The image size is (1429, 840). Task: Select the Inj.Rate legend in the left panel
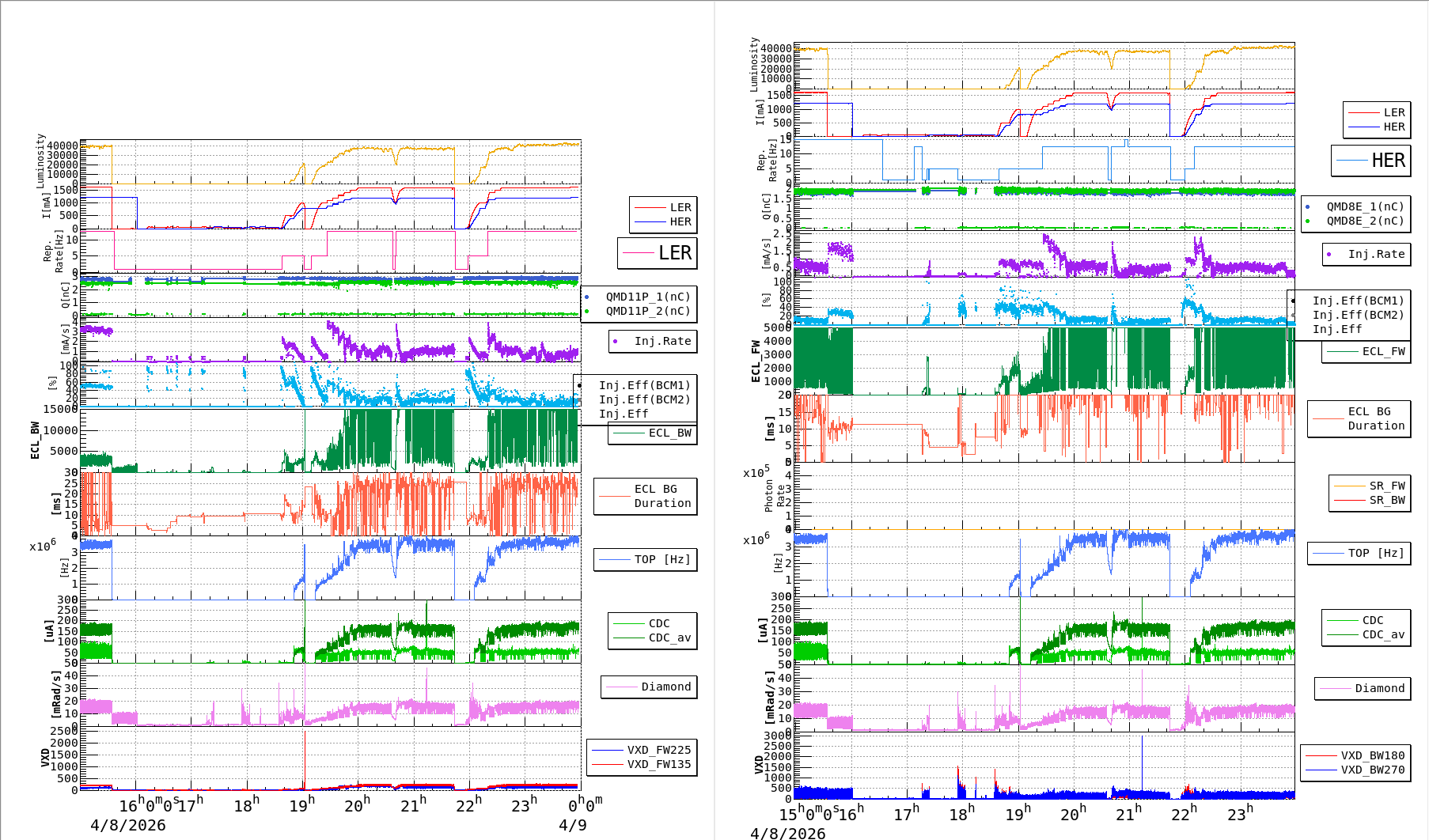pos(653,341)
